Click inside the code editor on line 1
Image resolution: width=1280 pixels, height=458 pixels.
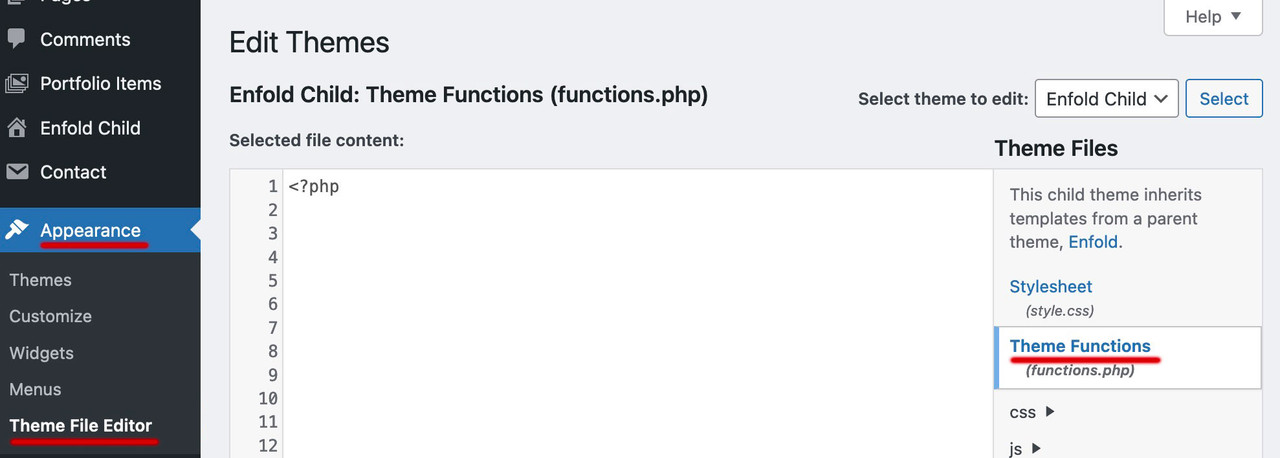(638, 186)
